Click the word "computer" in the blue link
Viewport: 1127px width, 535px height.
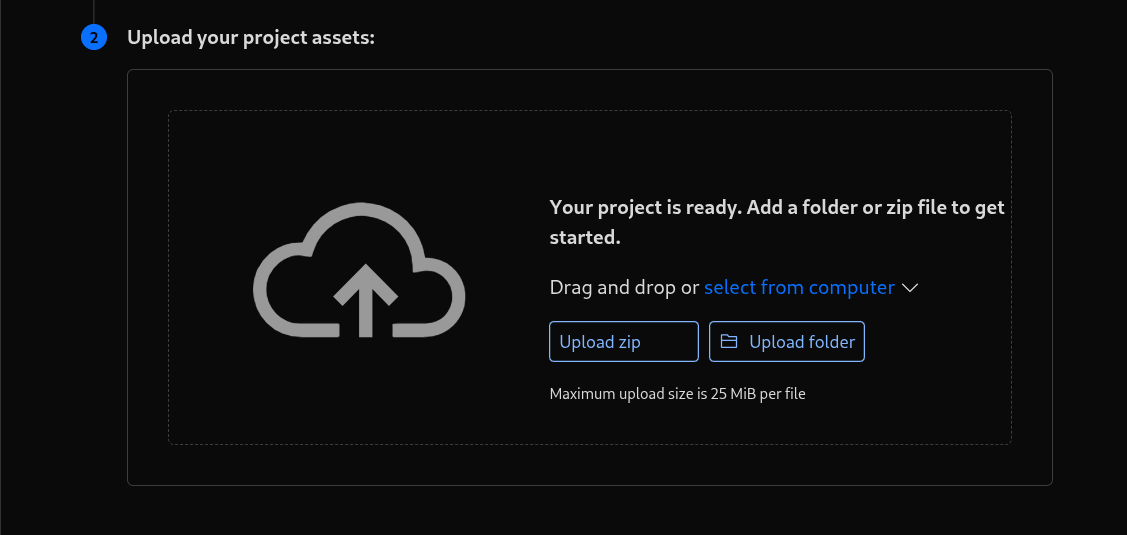851,288
